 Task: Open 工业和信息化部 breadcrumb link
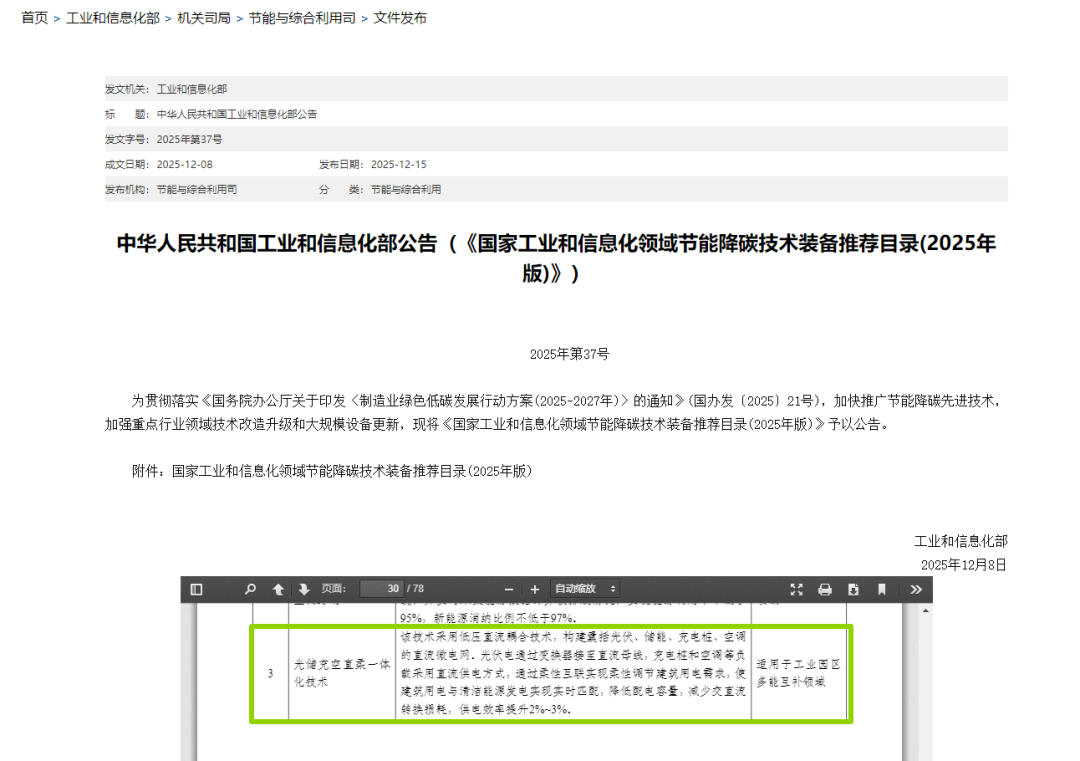pos(112,18)
